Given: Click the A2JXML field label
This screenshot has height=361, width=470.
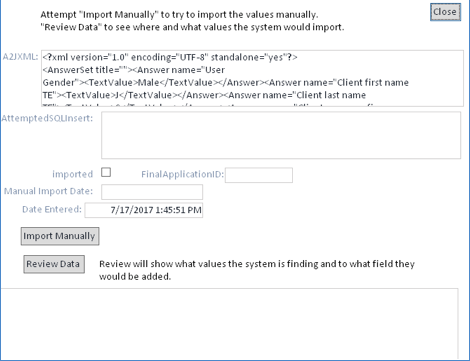Looking at the screenshot, I should [20, 57].
